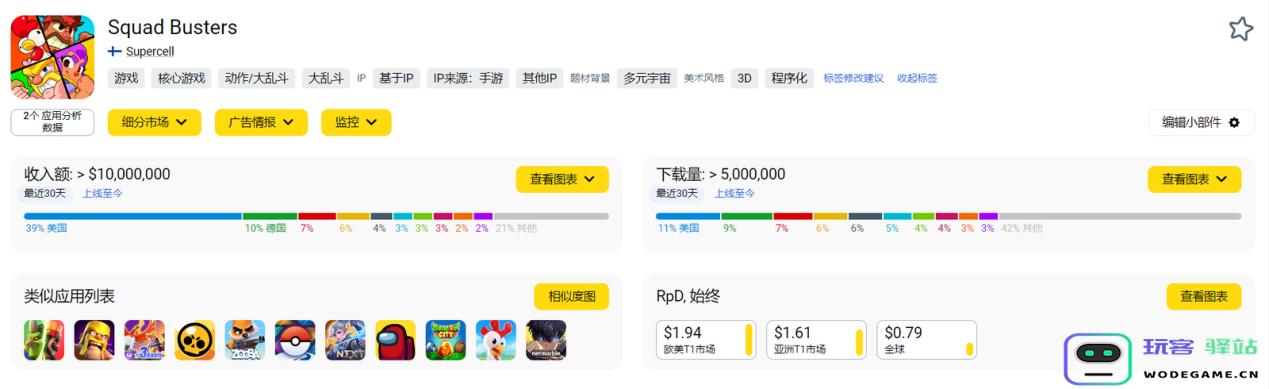Open the Hay Day chicken app icon
The image size is (1269, 389).
495,340
